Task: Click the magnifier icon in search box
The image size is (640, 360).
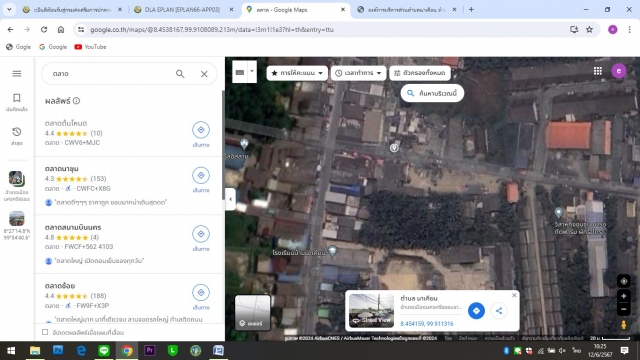Action: click(x=180, y=74)
